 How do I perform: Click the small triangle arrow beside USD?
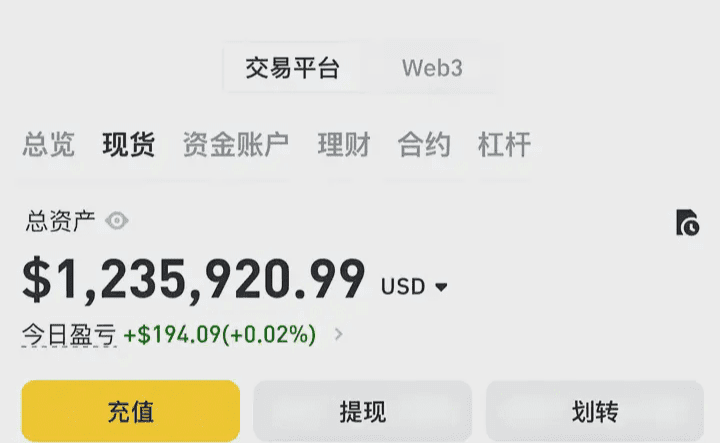441,287
